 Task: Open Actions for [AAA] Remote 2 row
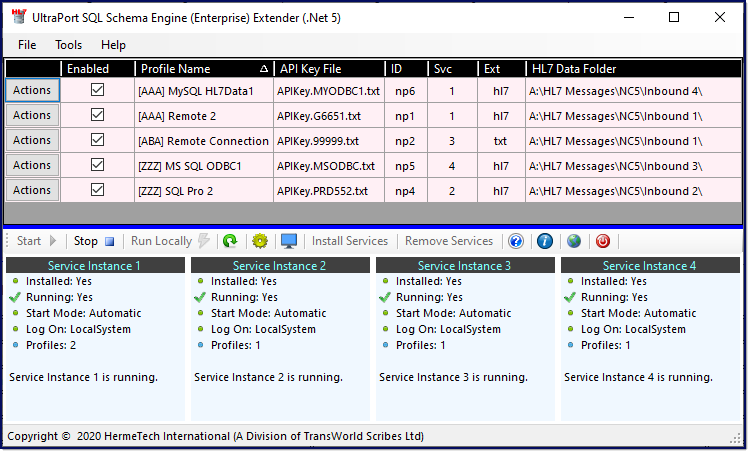tap(32, 115)
